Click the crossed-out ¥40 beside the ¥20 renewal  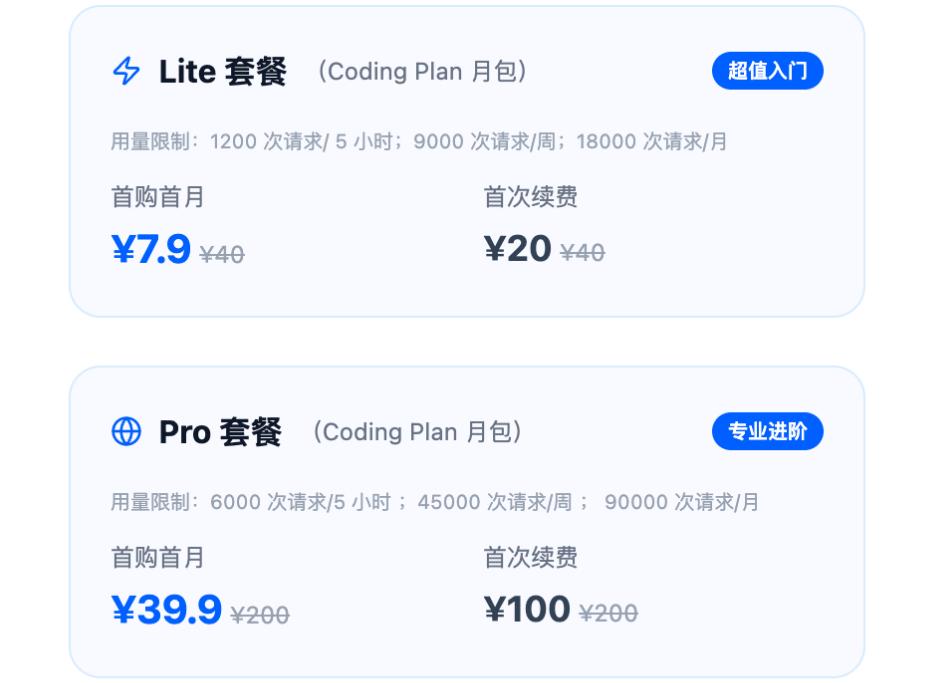[581, 252]
